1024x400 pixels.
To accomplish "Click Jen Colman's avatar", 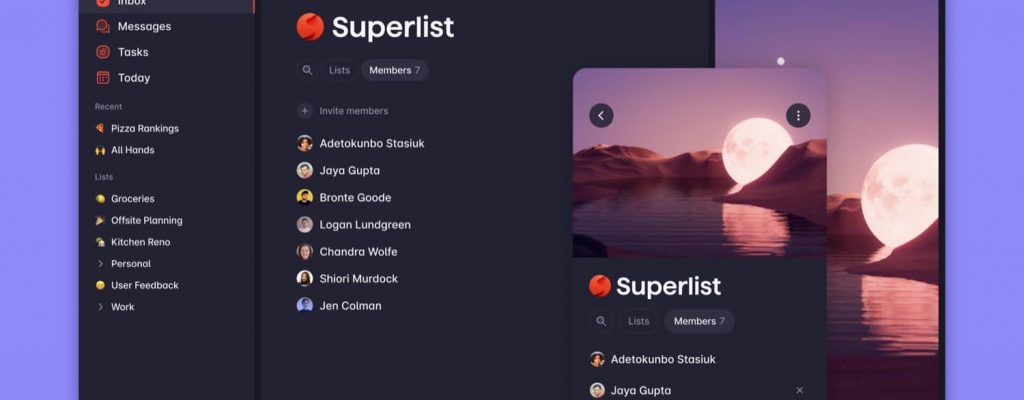I will point(304,305).
